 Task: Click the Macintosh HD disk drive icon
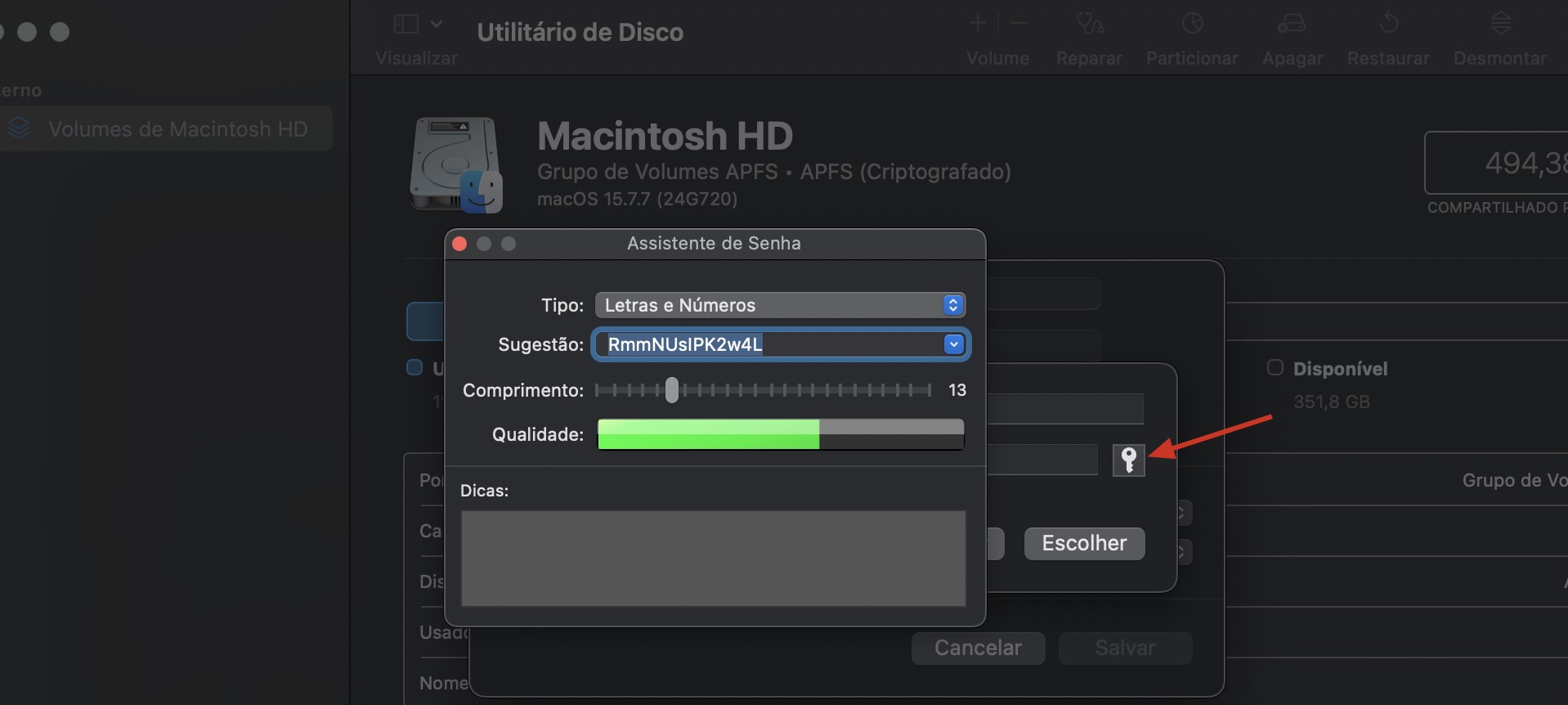click(x=456, y=165)
